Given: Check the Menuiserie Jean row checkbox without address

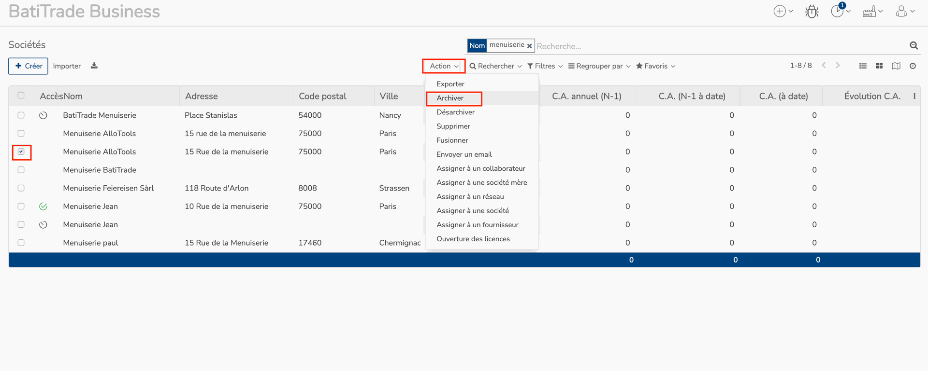Looking at the screenshot, I should (21, 225).
